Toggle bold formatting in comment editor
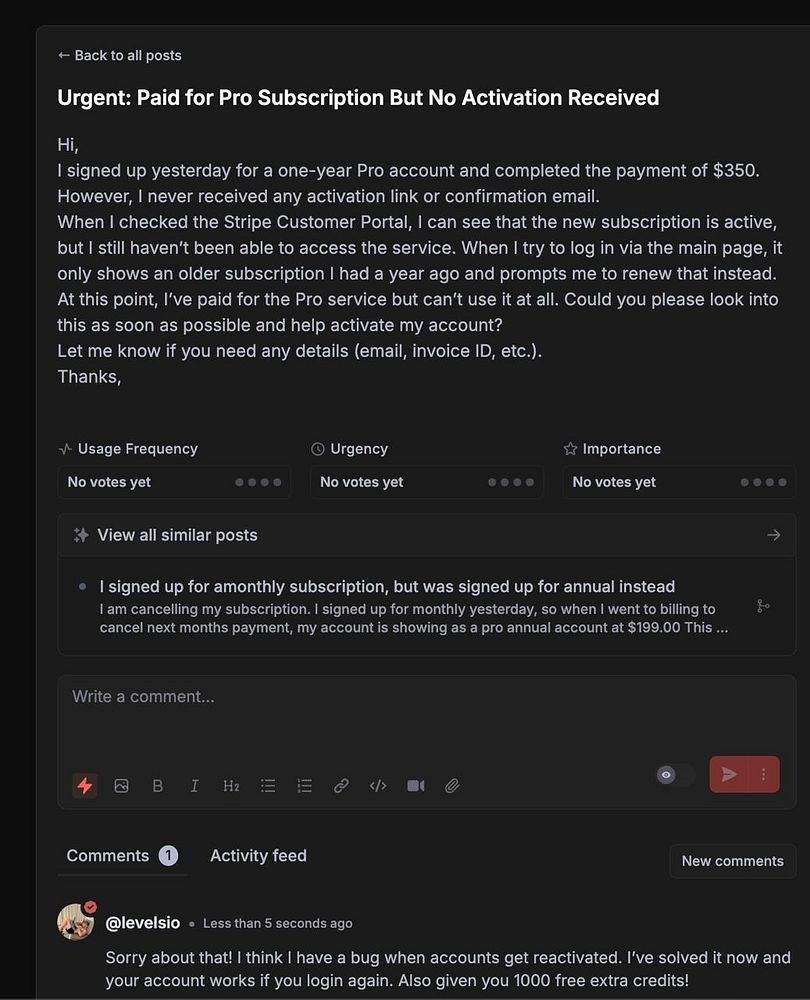 (157, 786)
